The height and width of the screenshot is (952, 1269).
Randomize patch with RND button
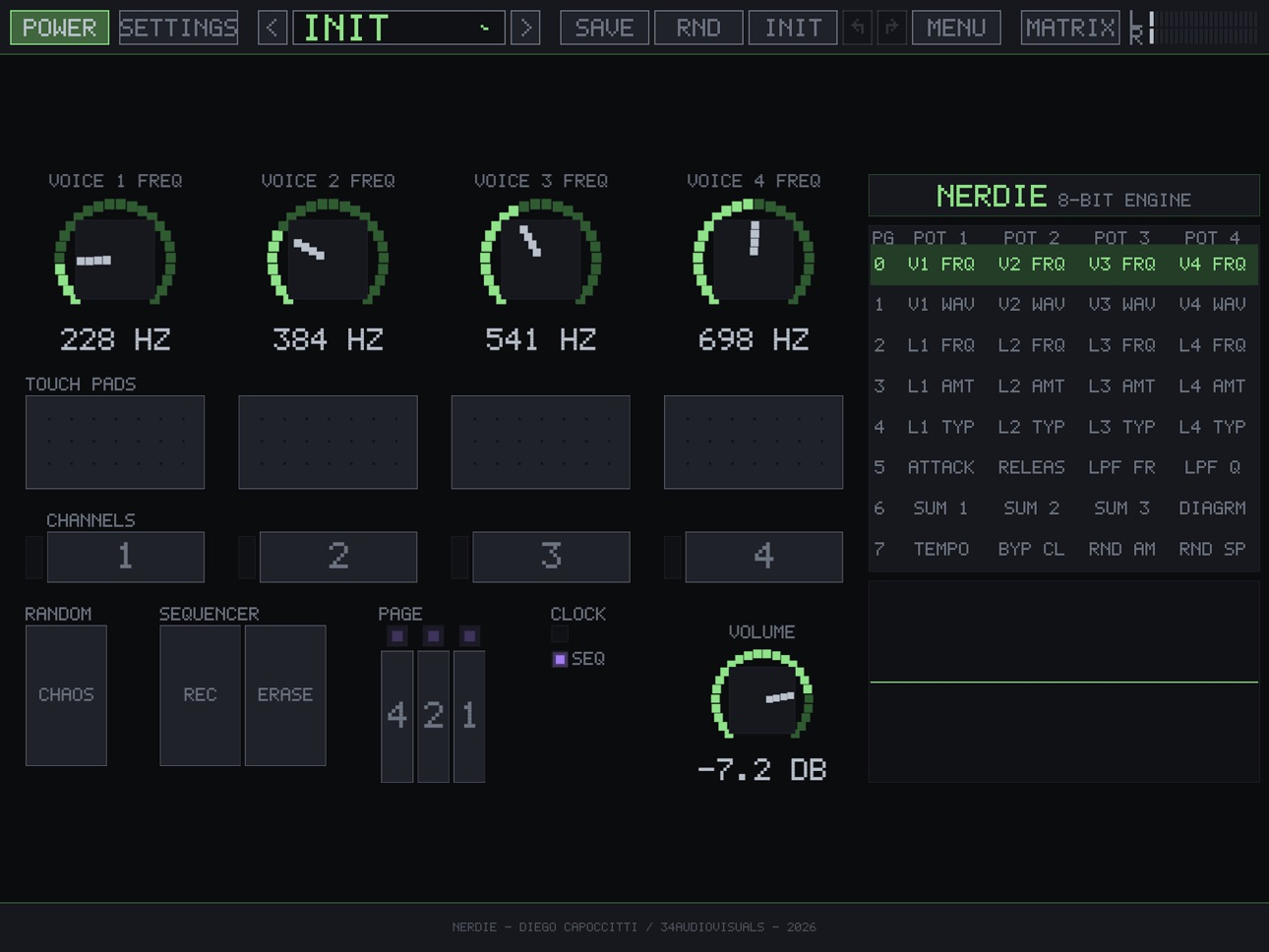[698, 28]
